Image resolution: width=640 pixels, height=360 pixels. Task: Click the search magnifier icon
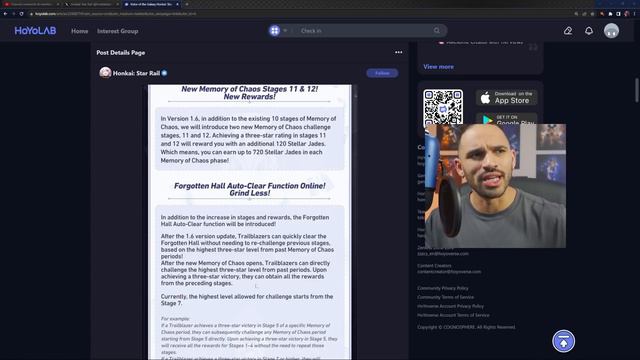coord(437,31)
